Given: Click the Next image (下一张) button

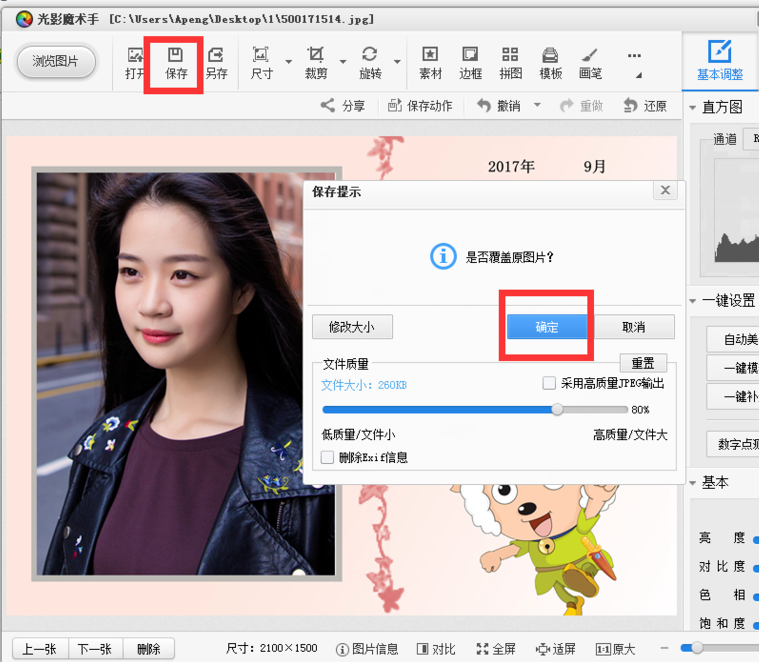Looking at the screenshot, I should pyautogui.click(x=96, y=649).
